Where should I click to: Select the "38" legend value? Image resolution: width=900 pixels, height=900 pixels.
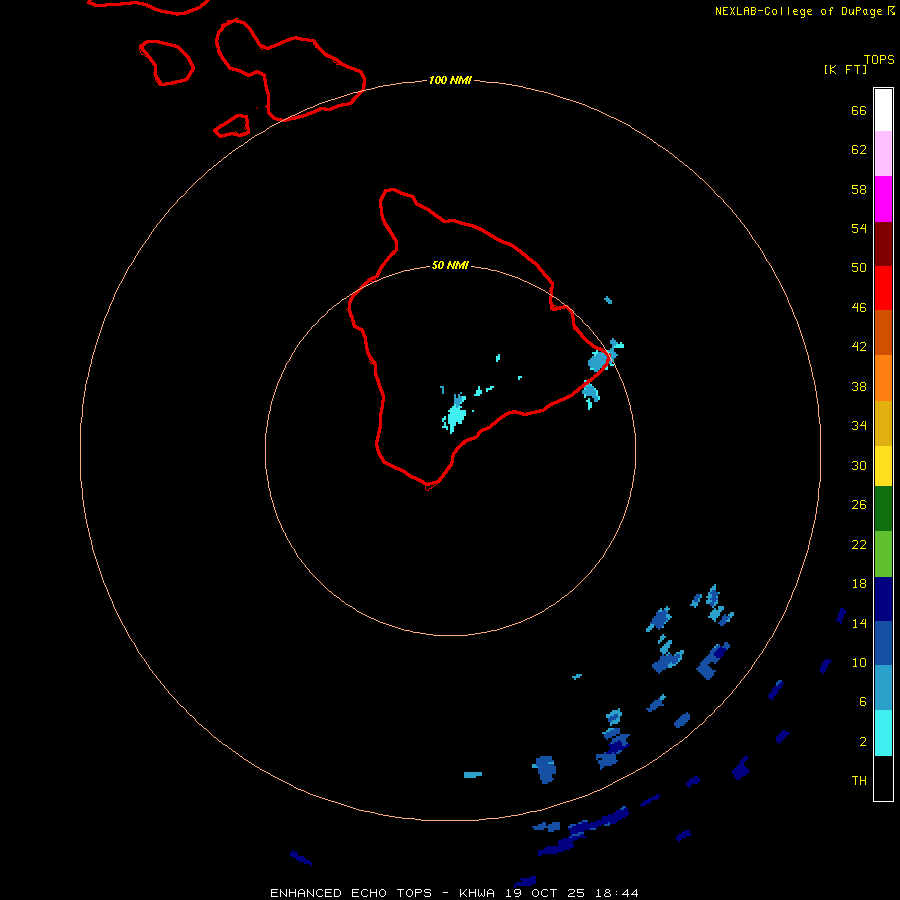(859, 386)
